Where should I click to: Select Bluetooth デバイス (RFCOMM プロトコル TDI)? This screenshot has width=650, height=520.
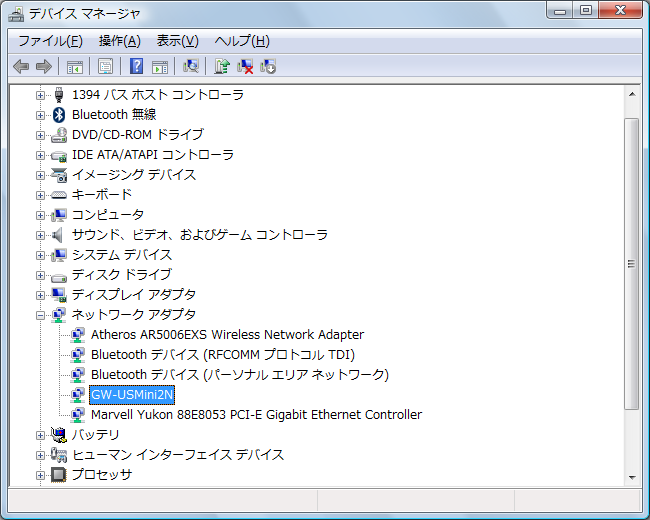223,355
